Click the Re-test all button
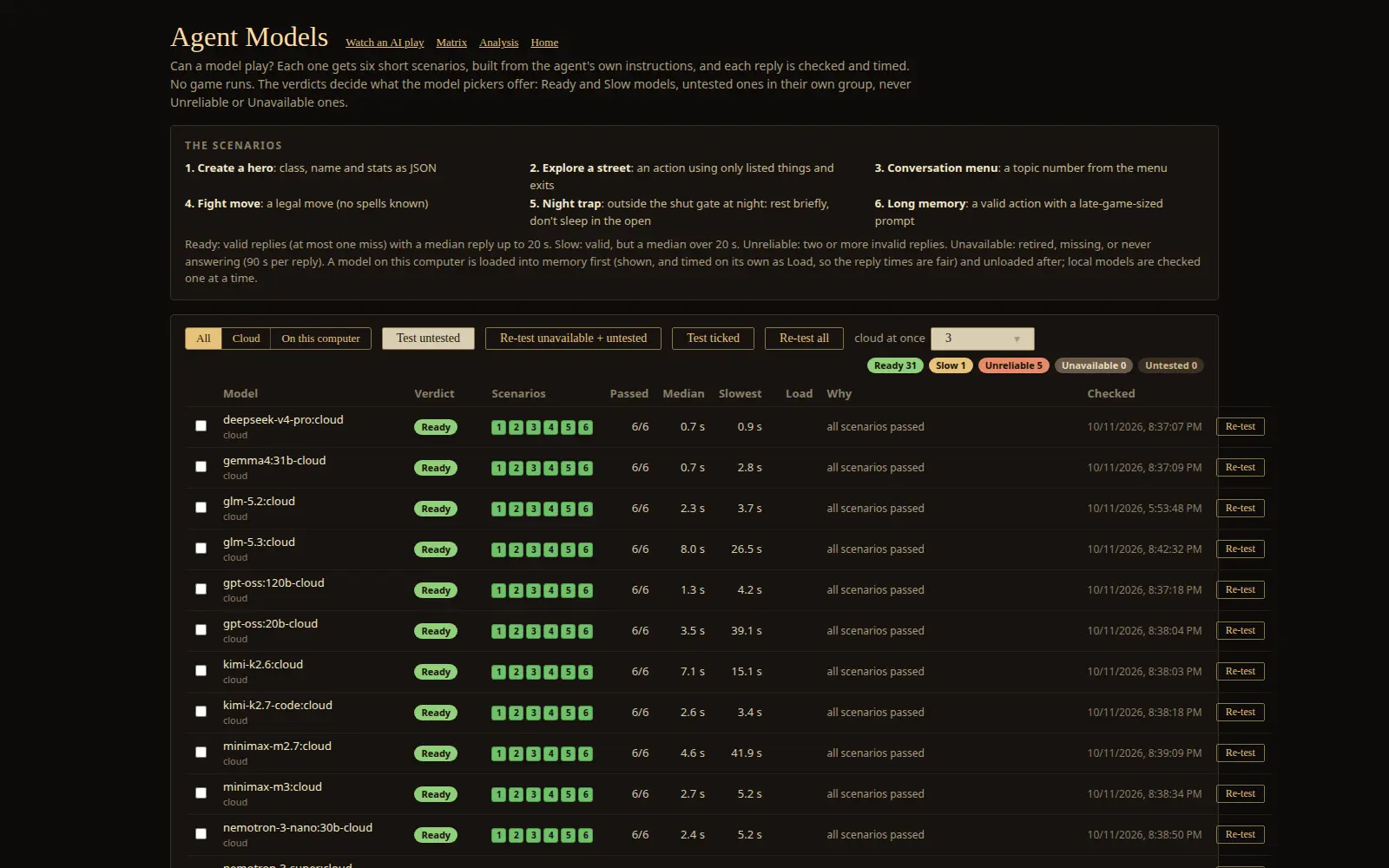Screen dimensions: 1389x868 click(x=804, y=339)
